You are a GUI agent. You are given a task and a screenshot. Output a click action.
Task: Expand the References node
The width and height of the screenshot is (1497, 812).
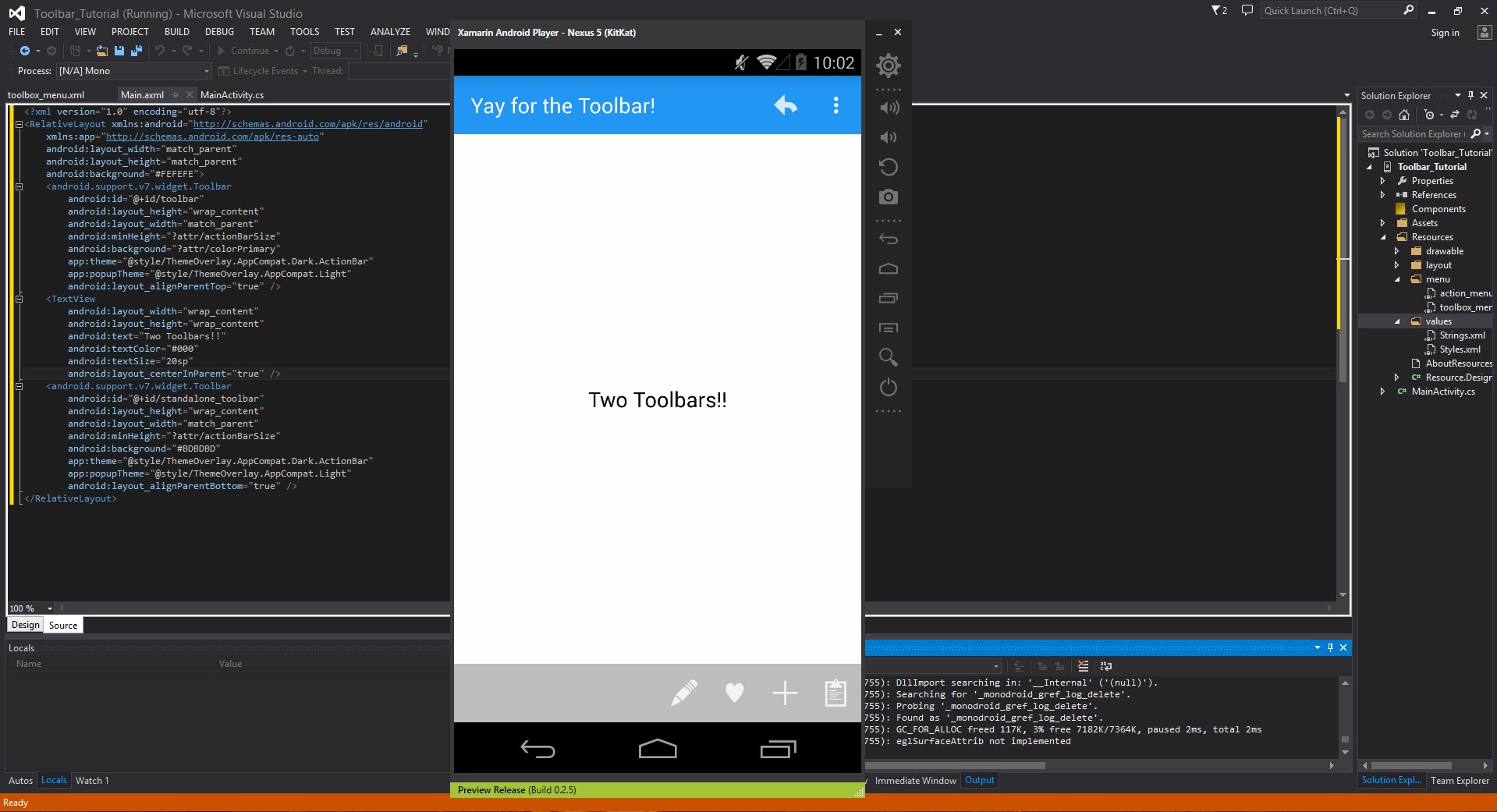coord(1382,195)
